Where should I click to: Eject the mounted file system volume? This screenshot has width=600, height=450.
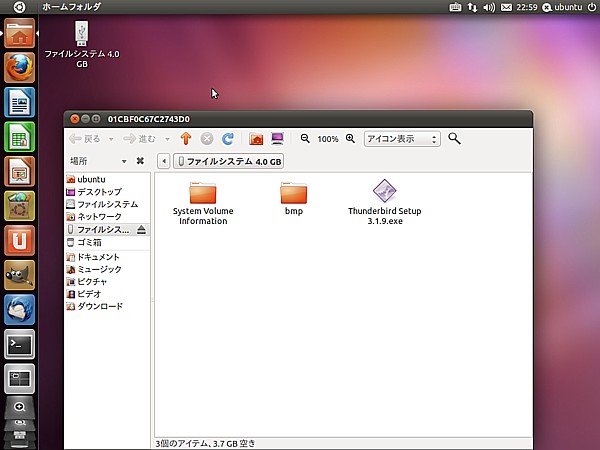[141, 230]
